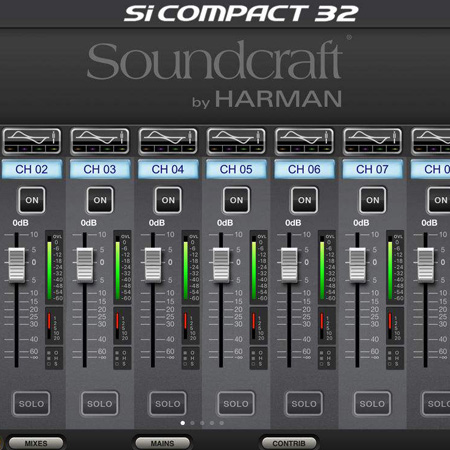
Task: Select the CH 05 channel name label
Action: (x=236, y=169)
